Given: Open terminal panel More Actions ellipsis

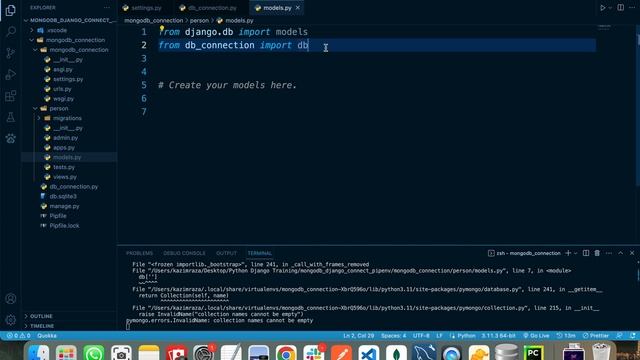Looking at the screenshot, I should click(x=609, y=253).
